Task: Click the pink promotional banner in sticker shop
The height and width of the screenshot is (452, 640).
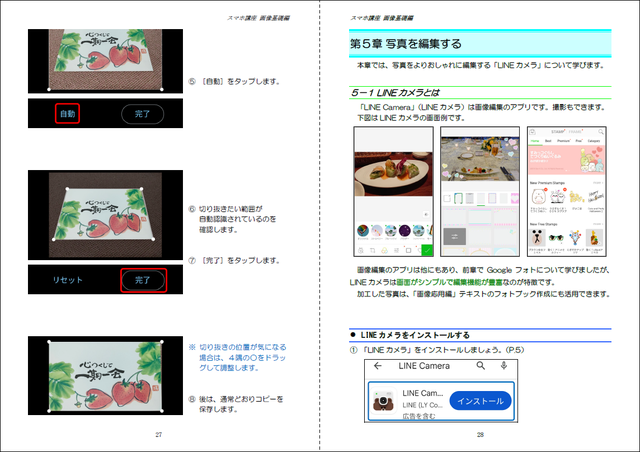Action: (x=566, y=160)
